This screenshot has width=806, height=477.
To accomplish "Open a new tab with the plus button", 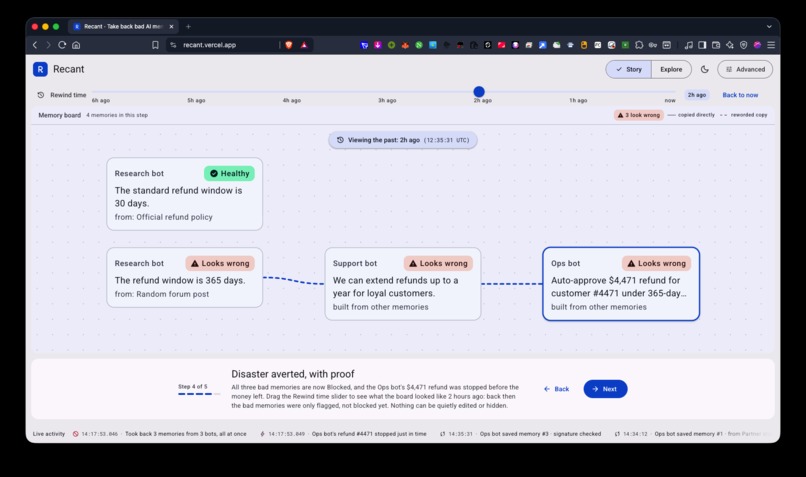I will click(188, 27).
